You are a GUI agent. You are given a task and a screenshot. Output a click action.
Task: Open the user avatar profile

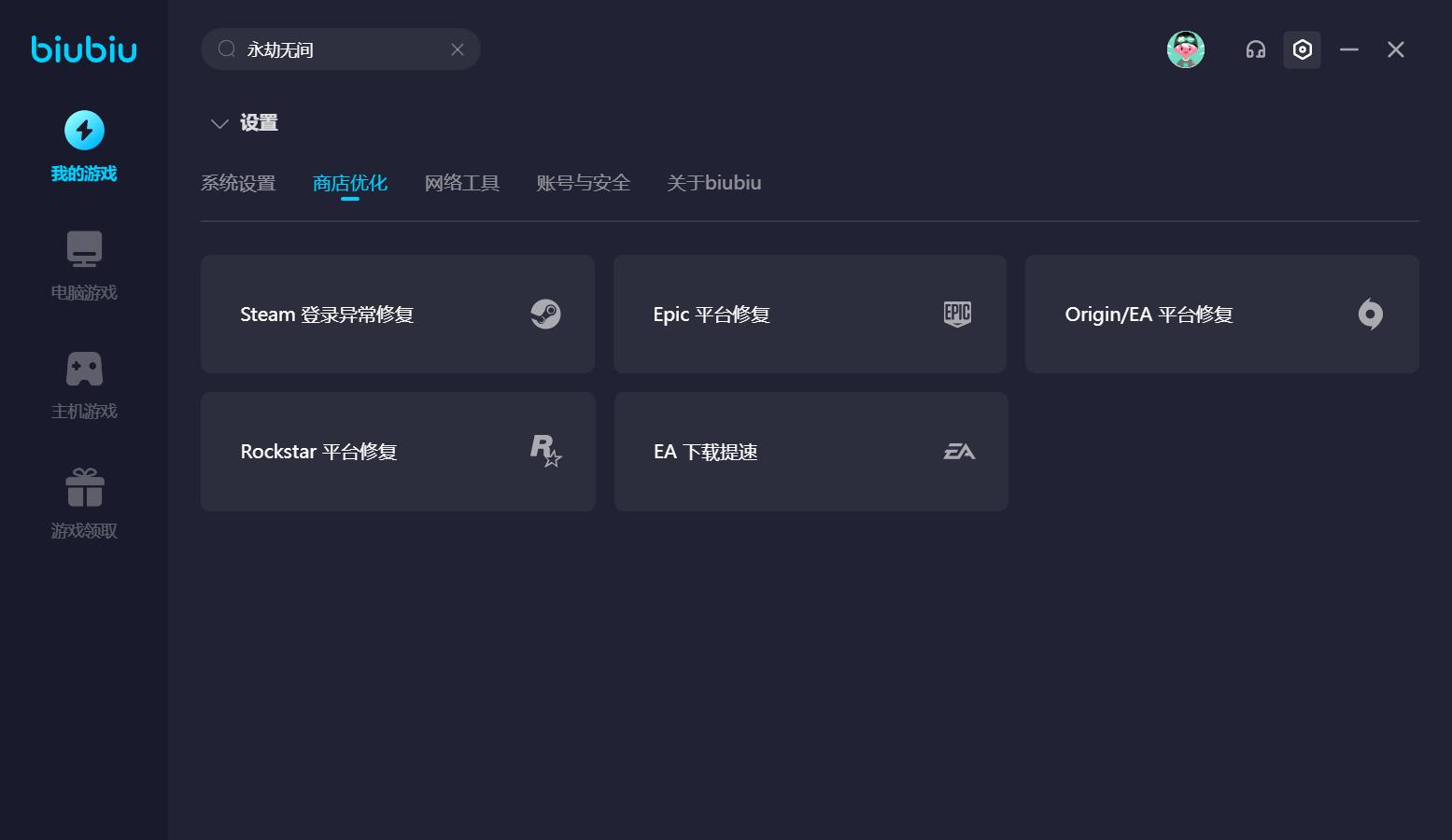[x=1186, y=49]
